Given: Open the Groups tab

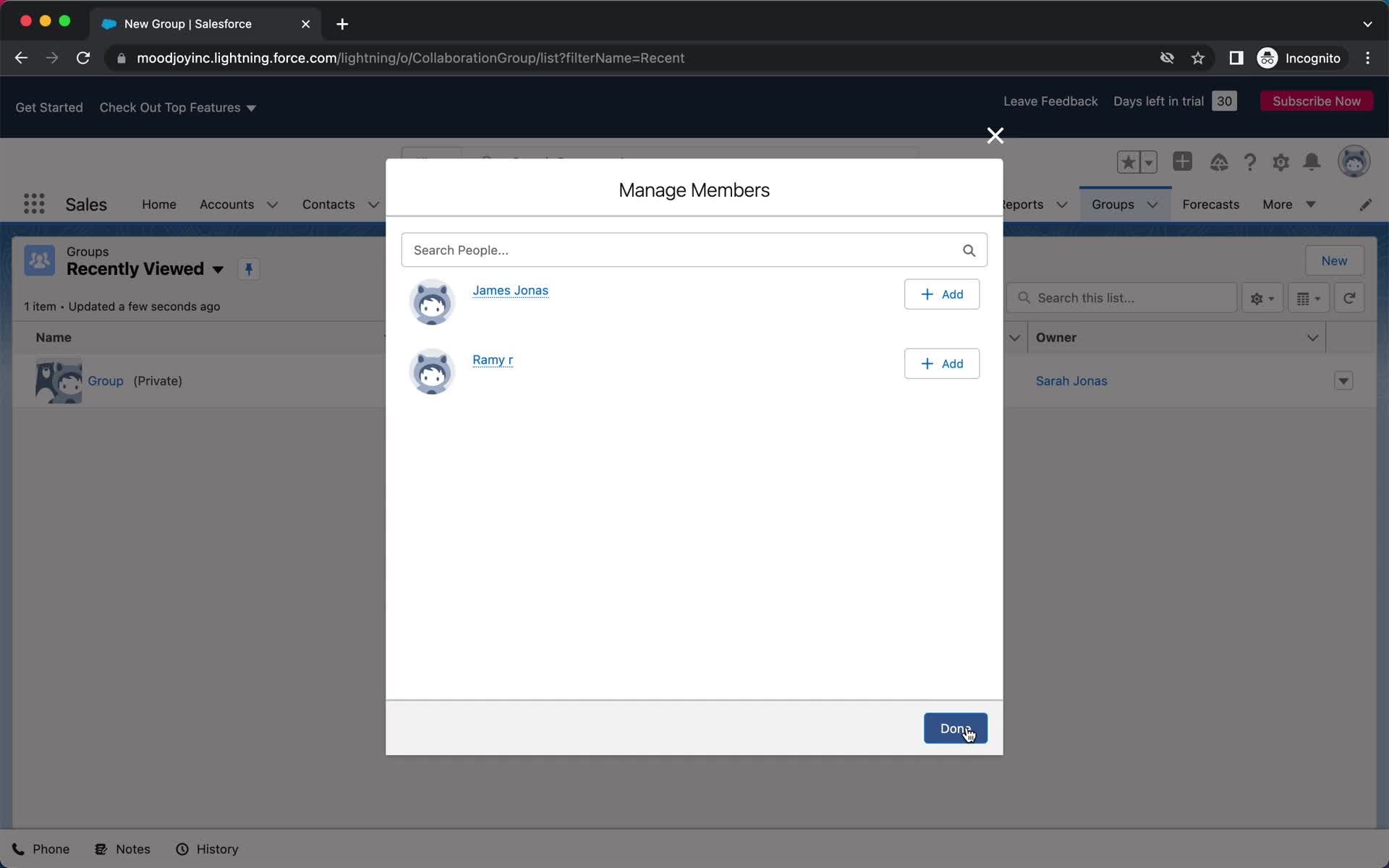Looking at the screenshot, I should [1113, 205].
